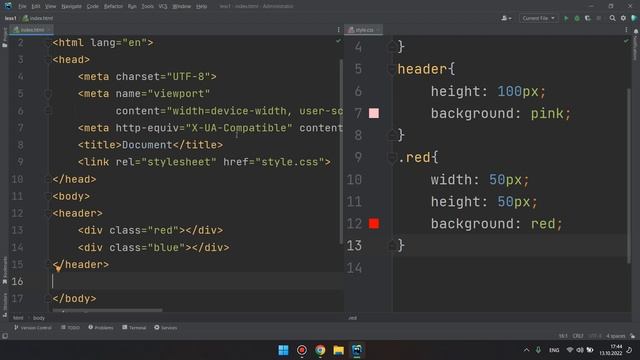
Task: Open the Bookmarks tool window on the left strip
Action: [x=4, y=270]
